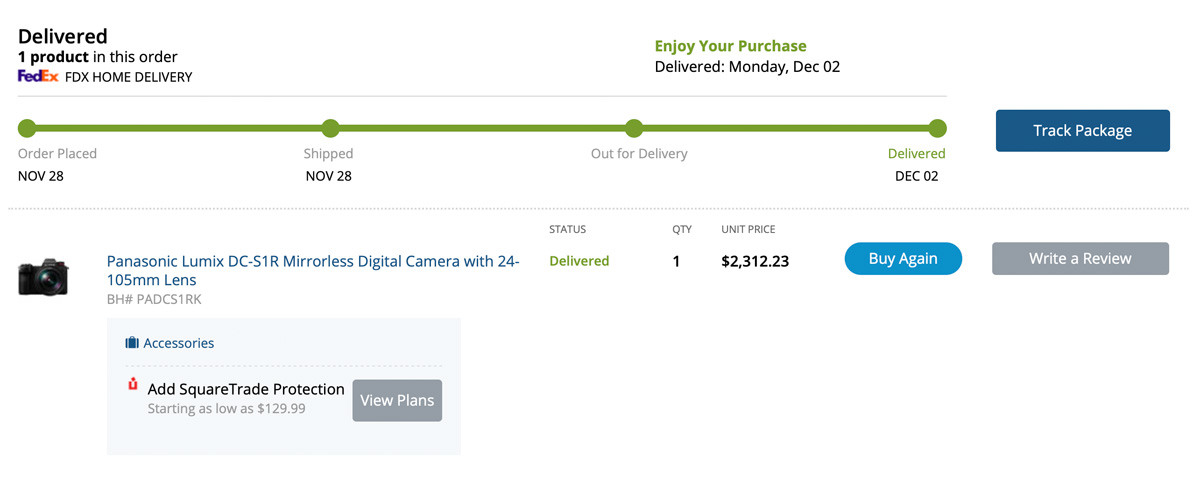Click progress bar between Order Placed and Shipped

(x=180, y=128)
